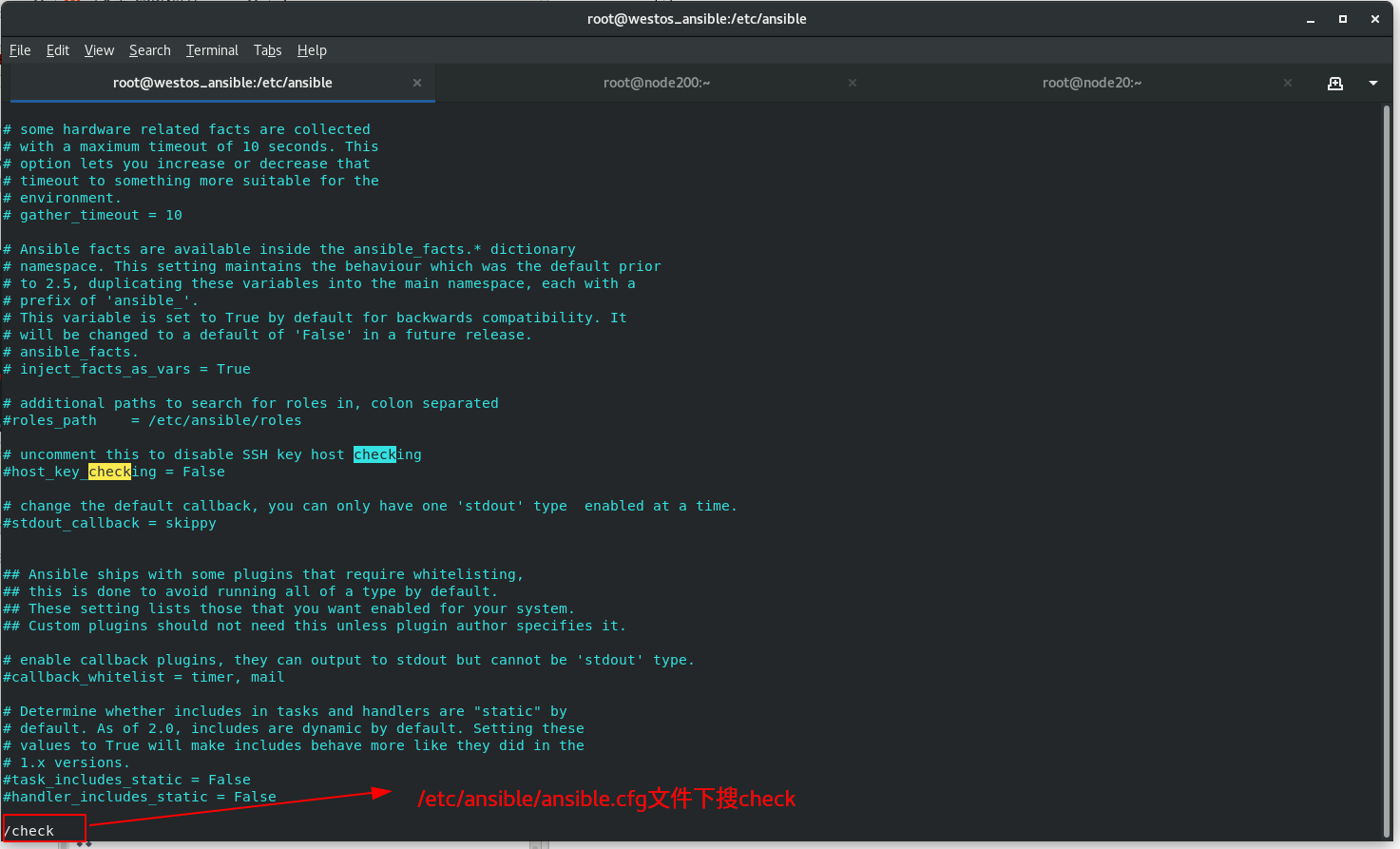Screen dimensions: 1400x849
Task: Click '#task_includes_static = False' line
Action: pyautogui.click(x=127, y=780)
